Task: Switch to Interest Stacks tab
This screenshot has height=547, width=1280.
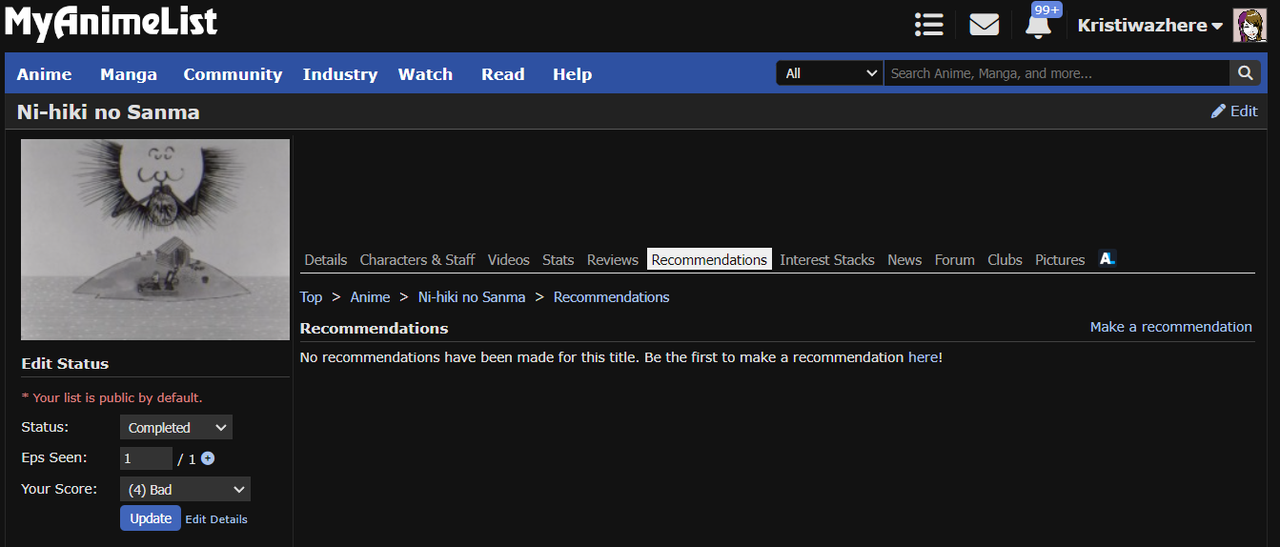Action: coord(827,260)
